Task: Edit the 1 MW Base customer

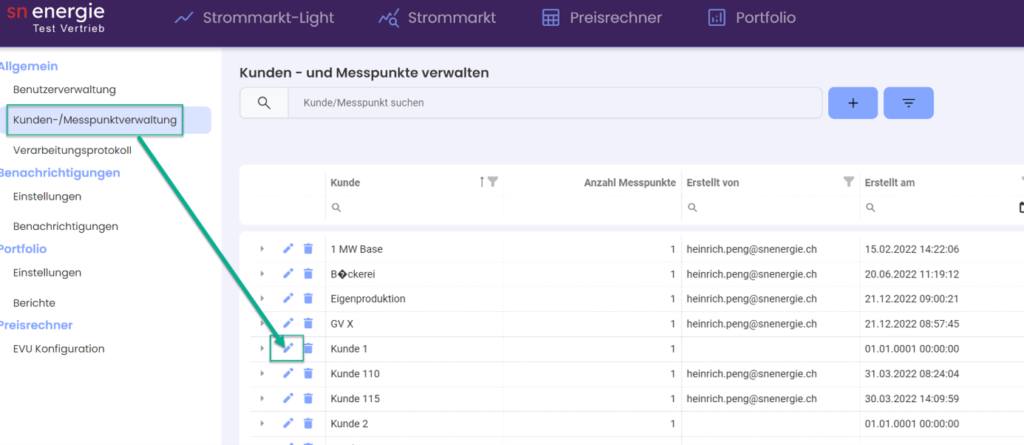Action: pos(288,248)
